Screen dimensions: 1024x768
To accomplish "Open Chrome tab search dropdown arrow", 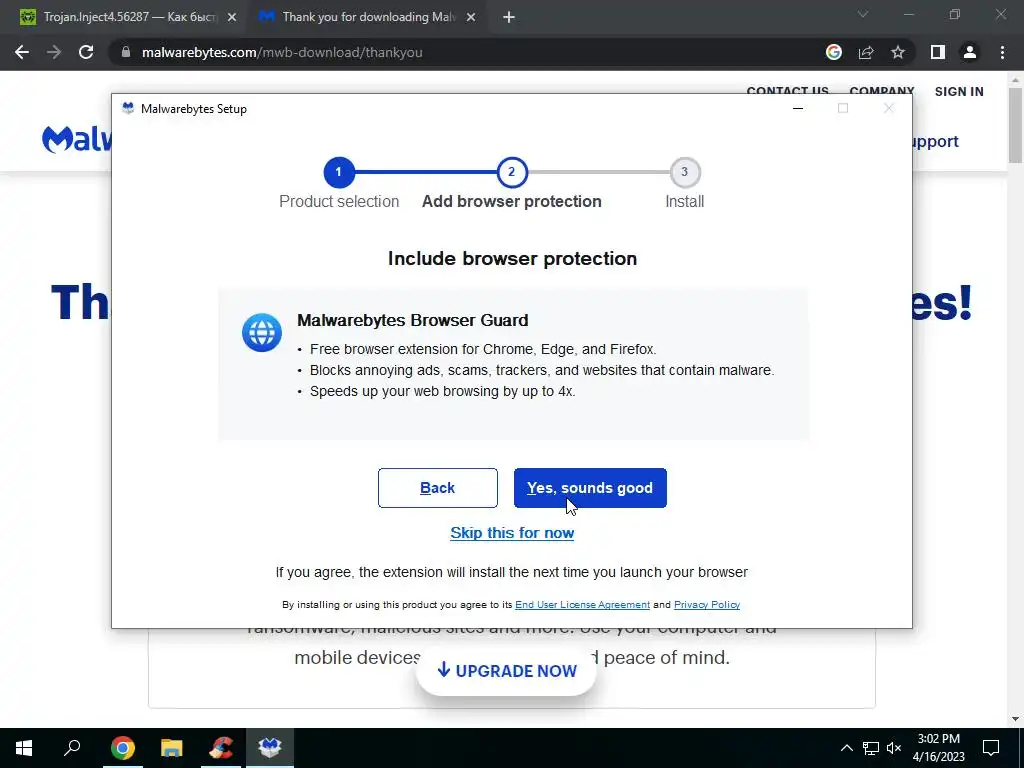I will pyautogui.click(x=863, y=14).
